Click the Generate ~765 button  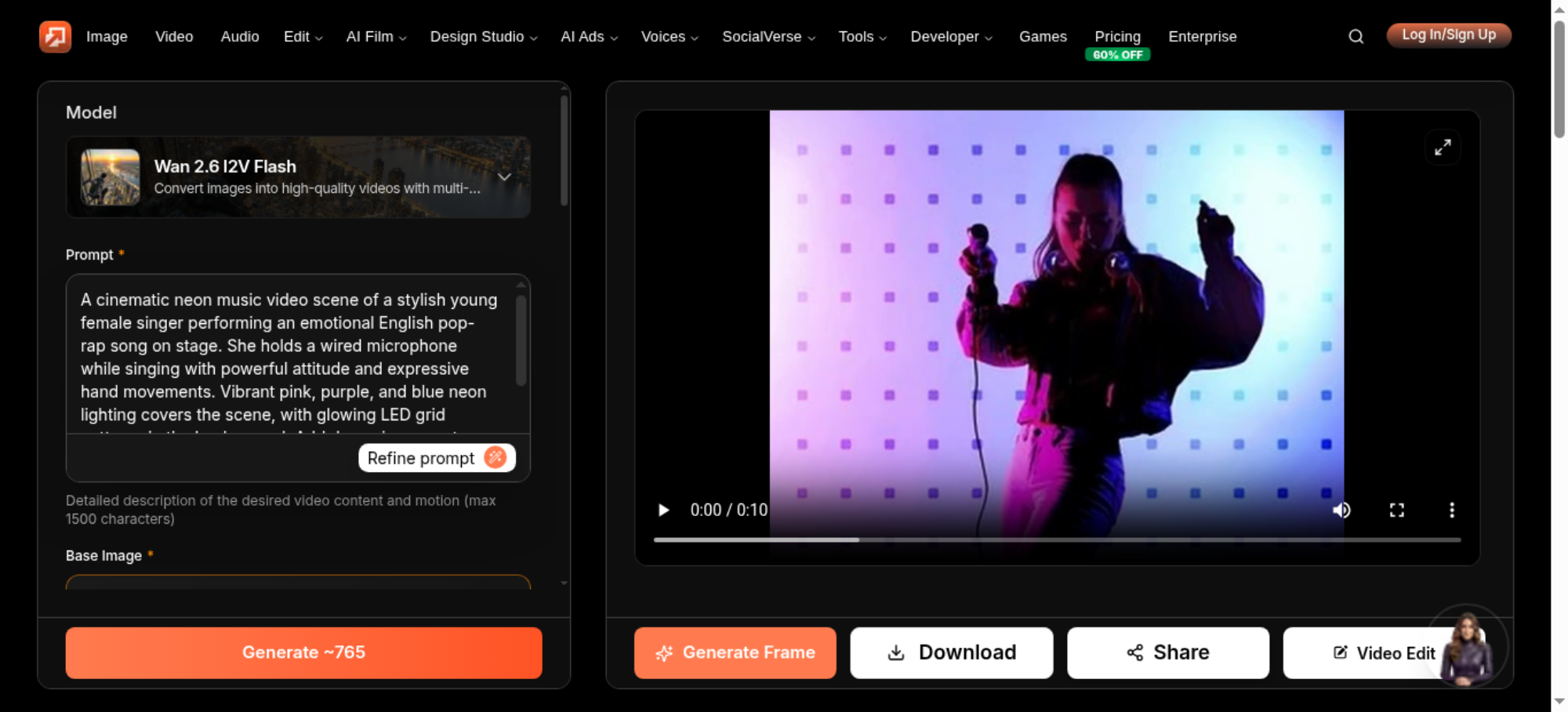pyautogui.click(x=303, y=652)
